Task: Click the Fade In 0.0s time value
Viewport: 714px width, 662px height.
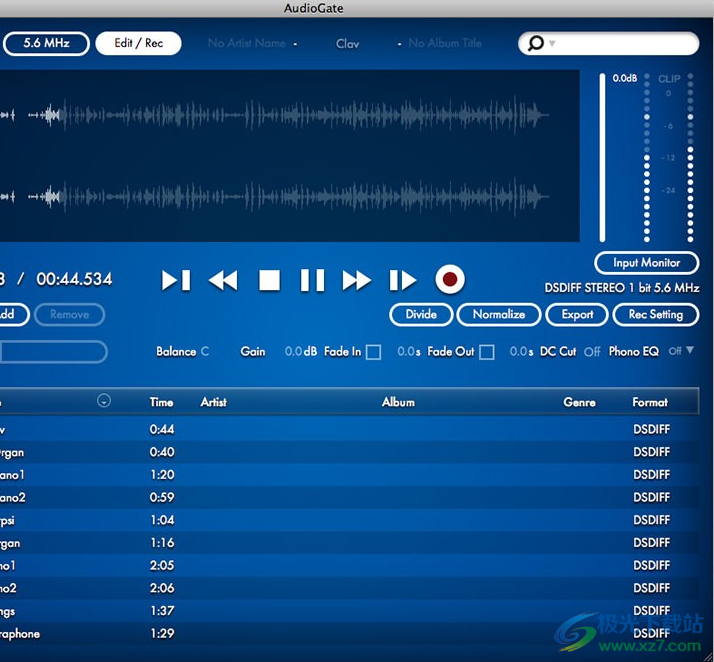Action: (408, 351)
